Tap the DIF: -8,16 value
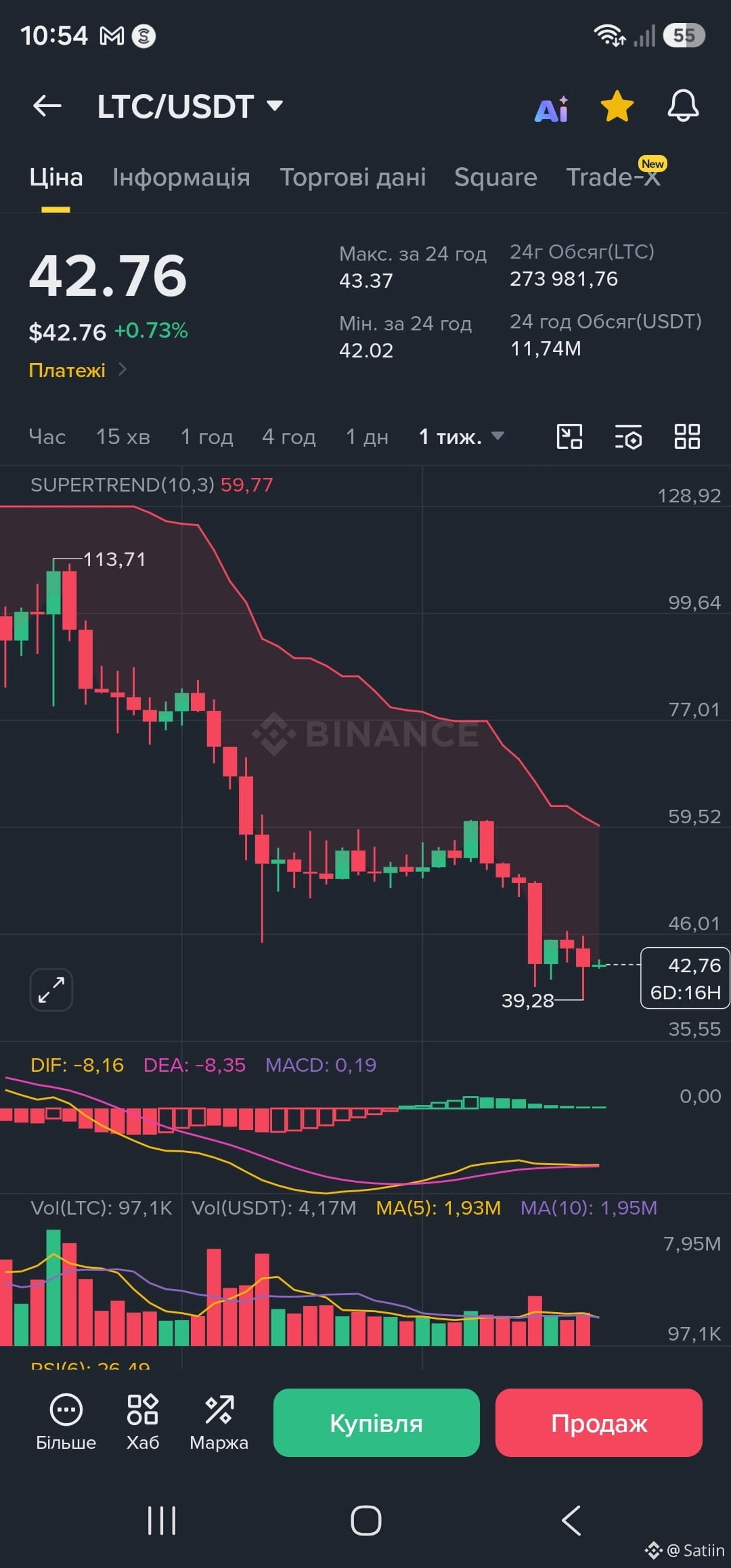The height and width of the screenshot is (1568, 731). [x=77, y=1065]
